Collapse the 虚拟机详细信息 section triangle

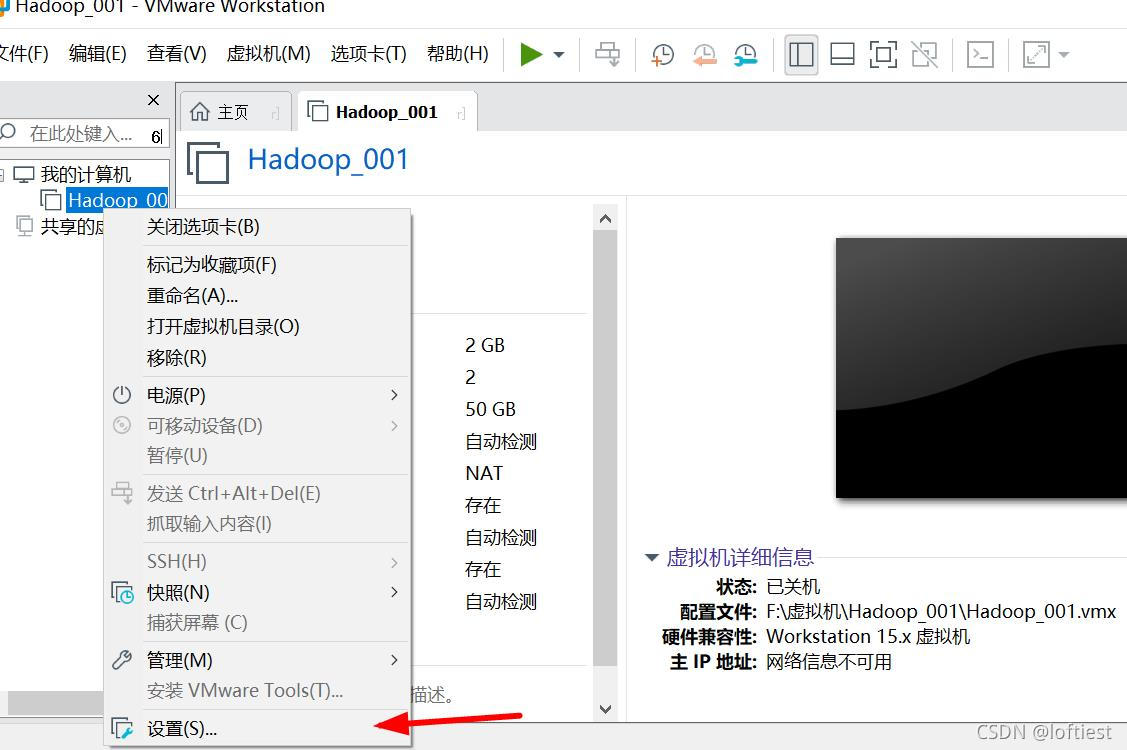click(x=652, y=557)
